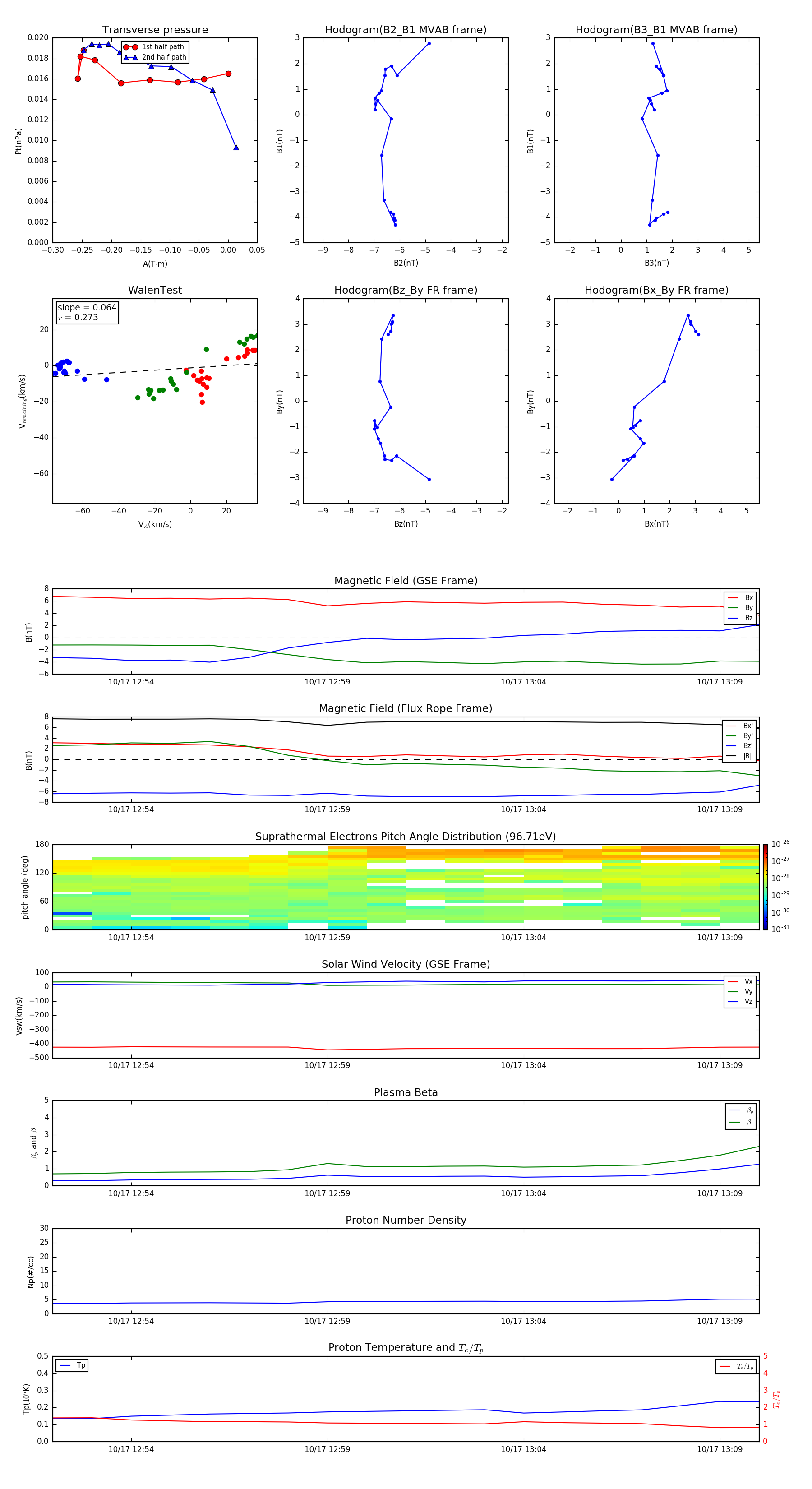Click the Bx entry in GSE legend
Viewport: 812px width, 1489px height.
click(741, 598)
